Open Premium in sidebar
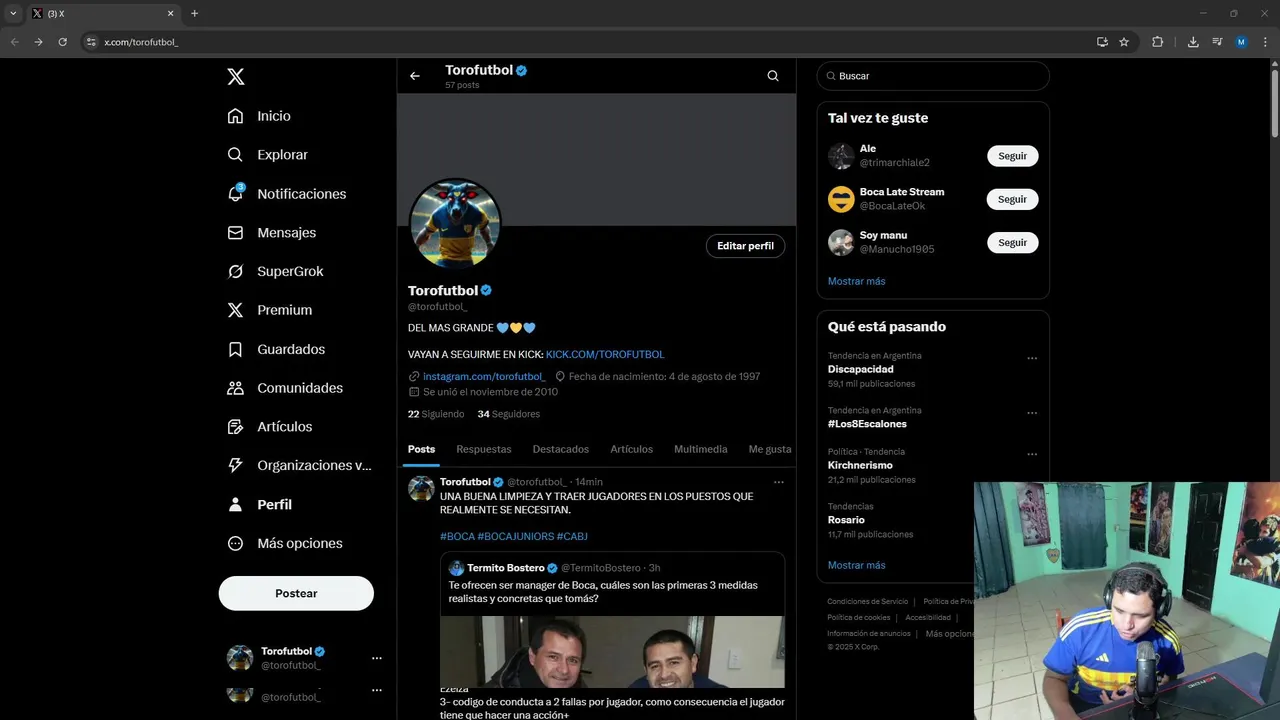The image size is (1280, 720). pyautogui.click(x=270, y=310)
